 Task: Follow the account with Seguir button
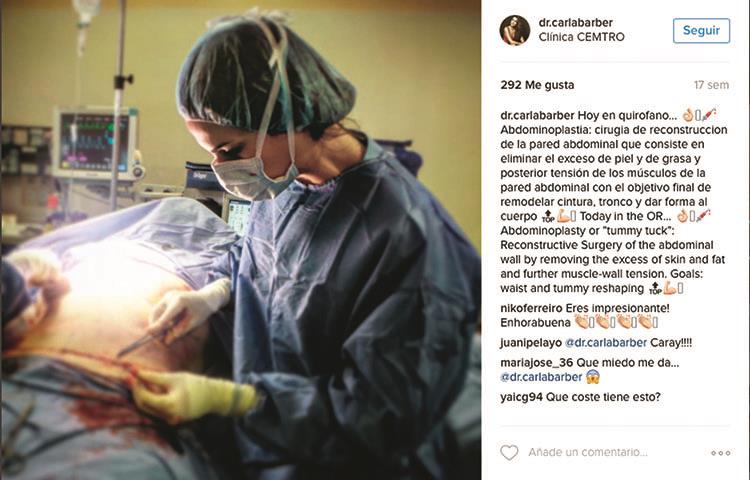(x=701, y=31)
